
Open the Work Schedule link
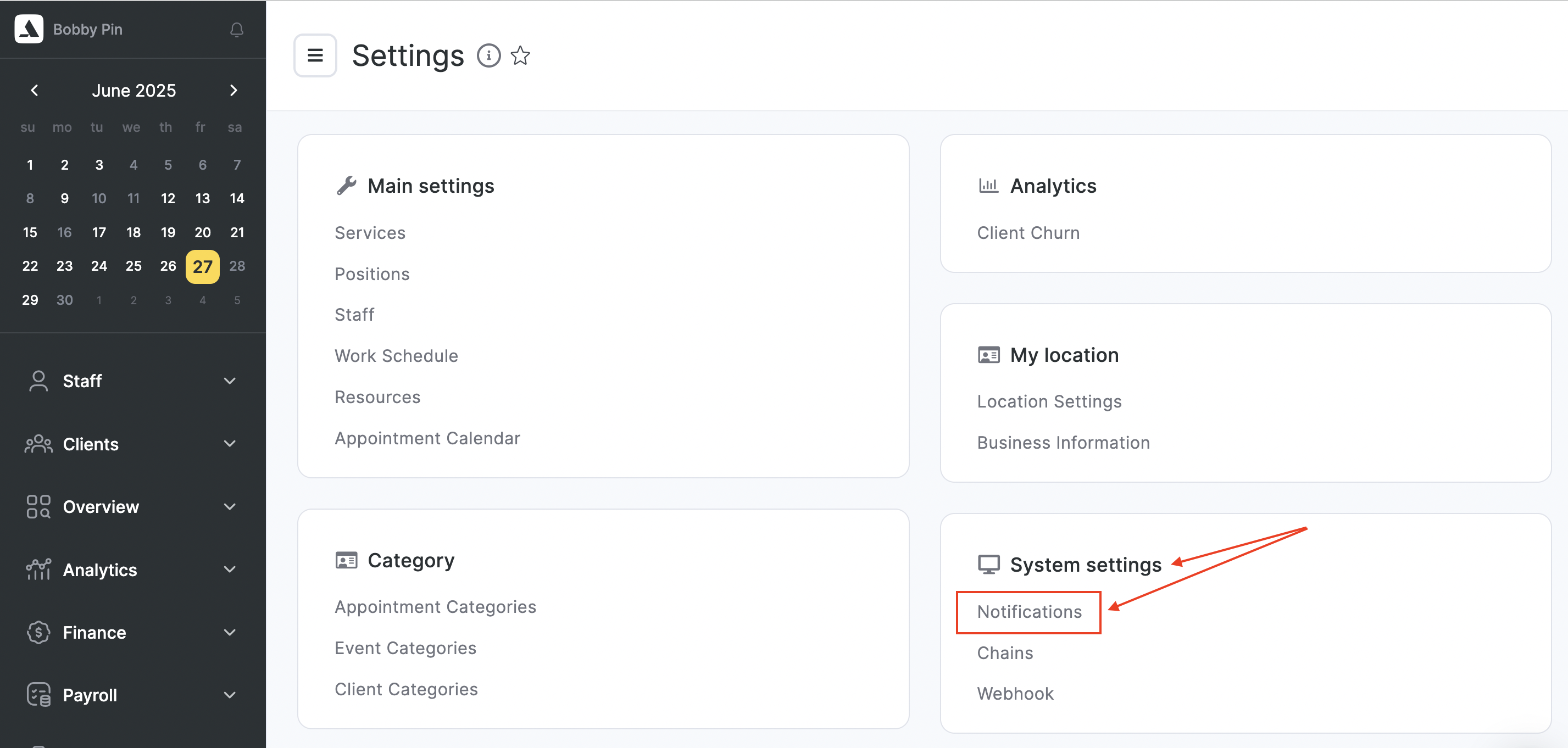coord(396,356)
